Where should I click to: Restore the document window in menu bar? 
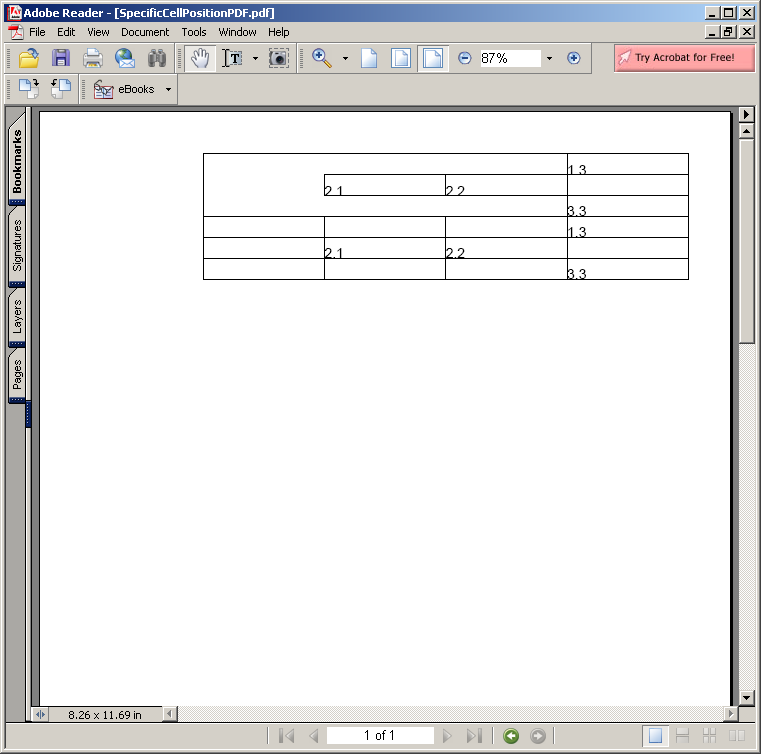coord(728,32)
